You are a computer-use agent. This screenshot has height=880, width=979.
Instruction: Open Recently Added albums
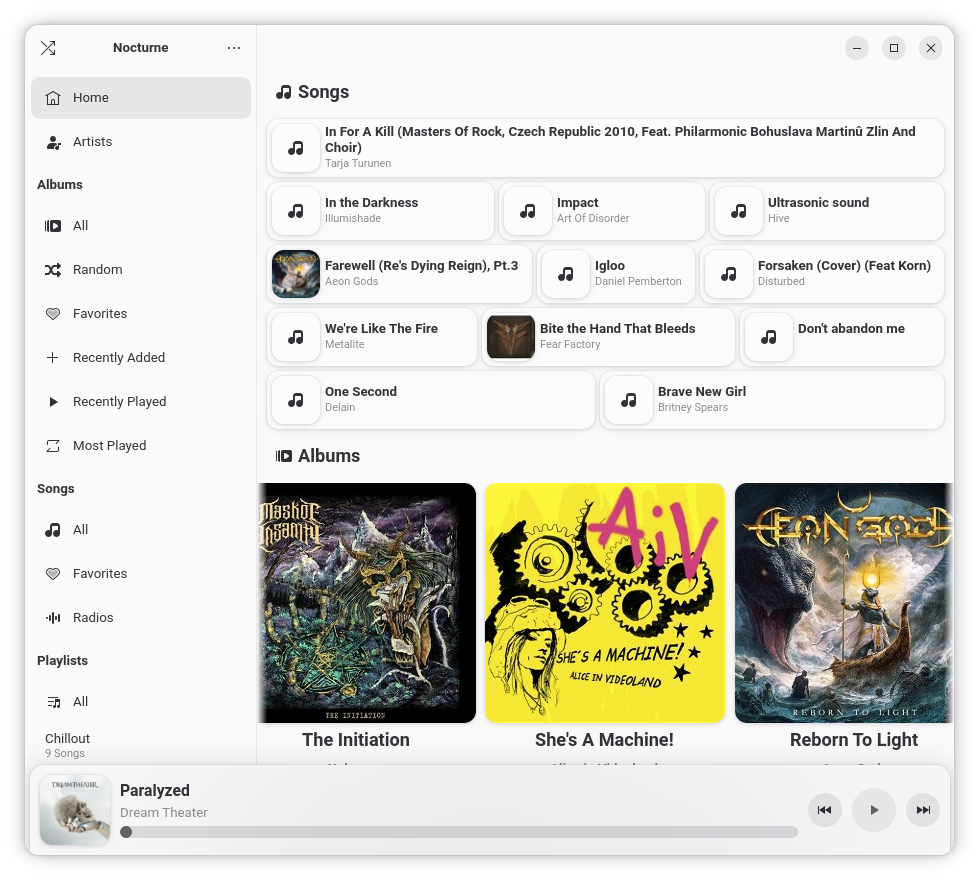point(141,357)
